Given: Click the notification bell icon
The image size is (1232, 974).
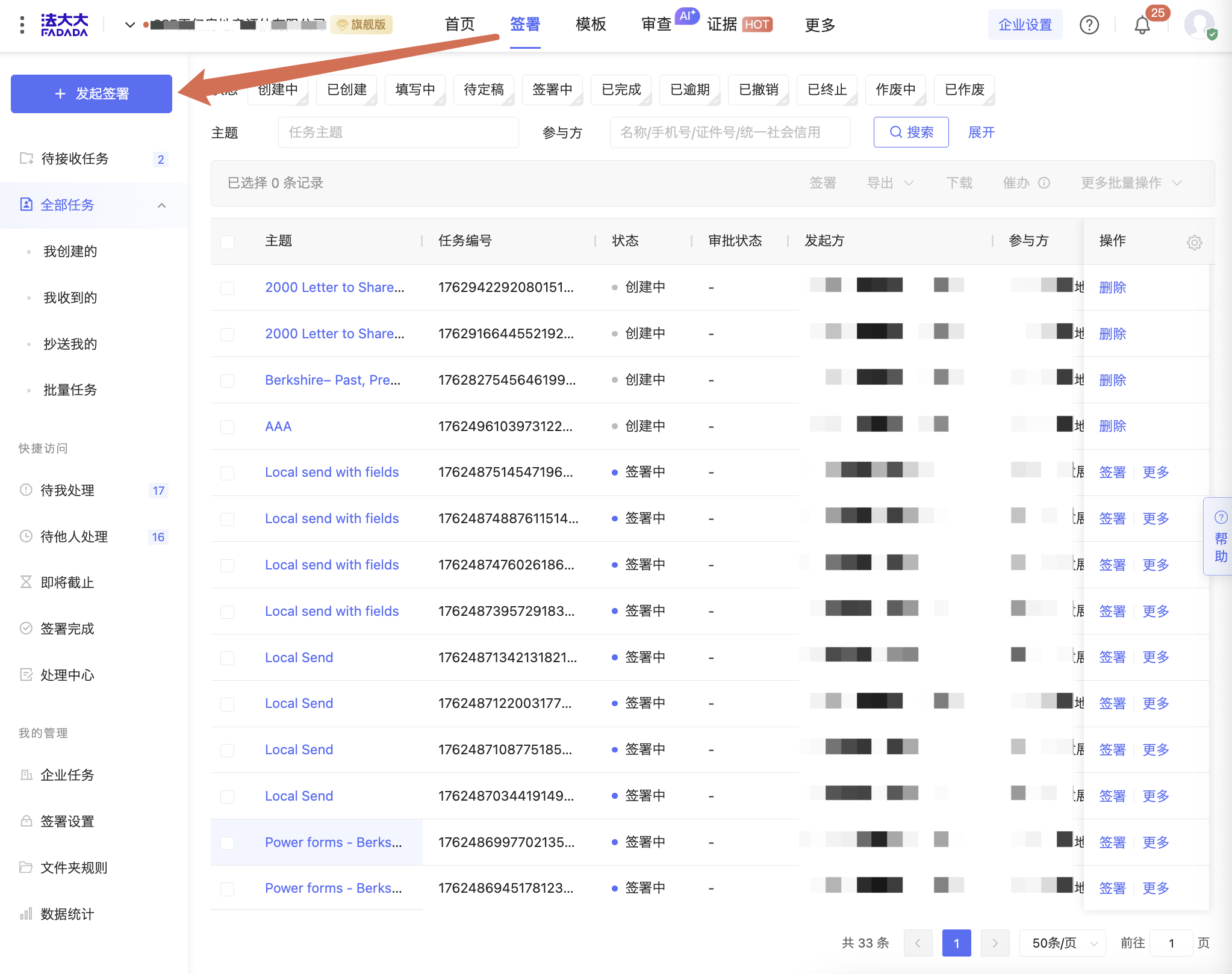Looking at the screenshot, I should point(1142,25).
